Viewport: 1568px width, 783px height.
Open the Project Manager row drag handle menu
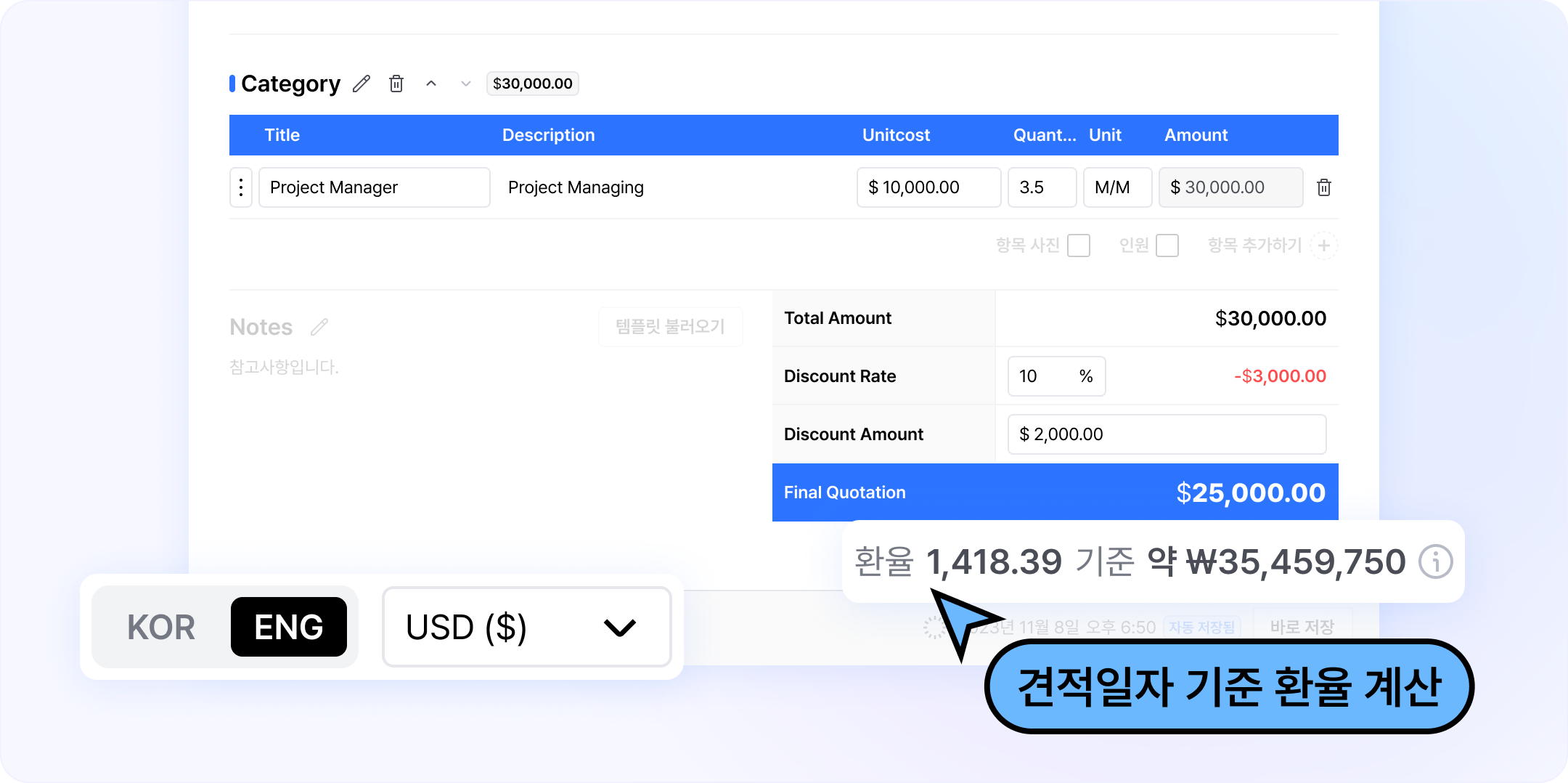coord(241,187)
